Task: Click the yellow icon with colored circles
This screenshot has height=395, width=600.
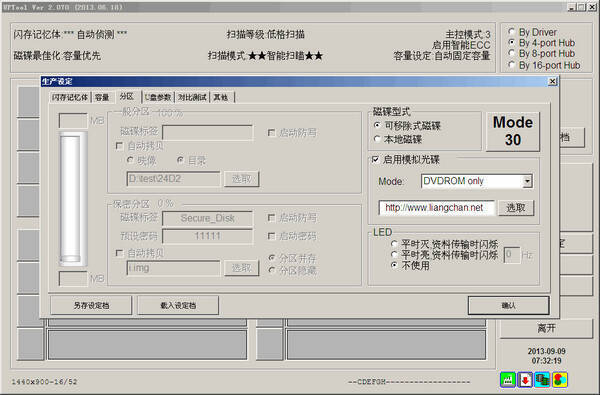Action: tap(560, 380)
